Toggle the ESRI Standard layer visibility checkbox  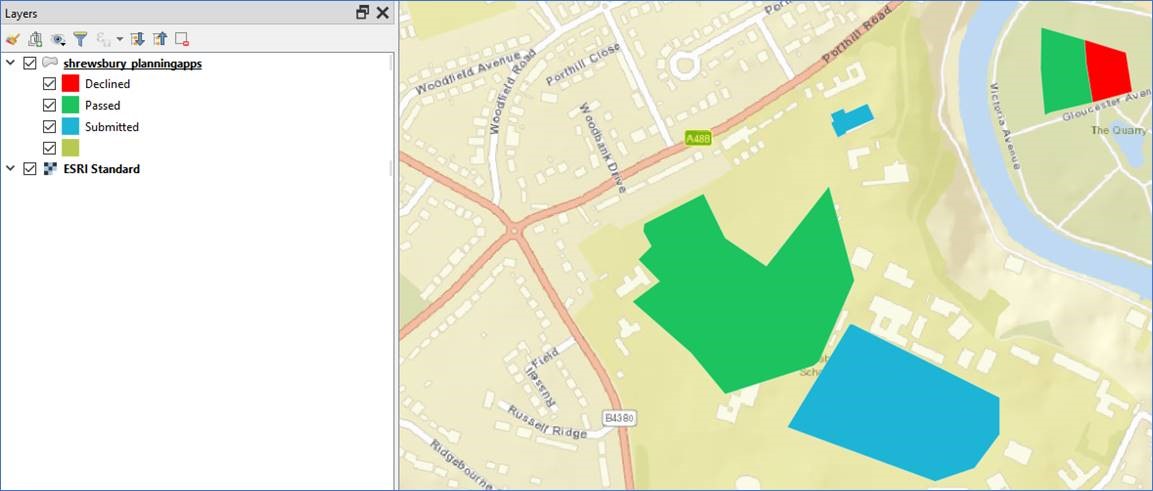[29, 168]
